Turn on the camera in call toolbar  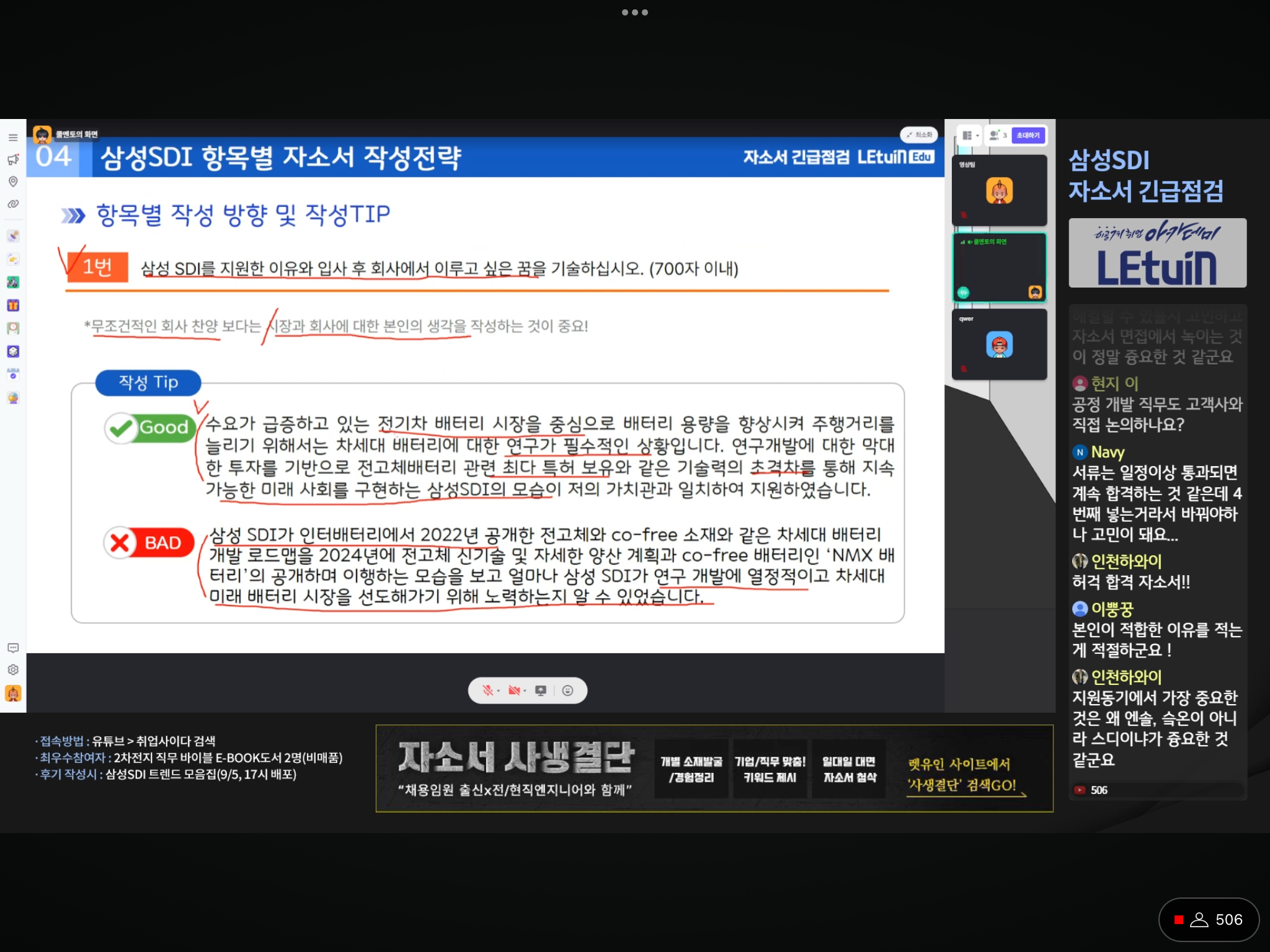pos(514,690)
